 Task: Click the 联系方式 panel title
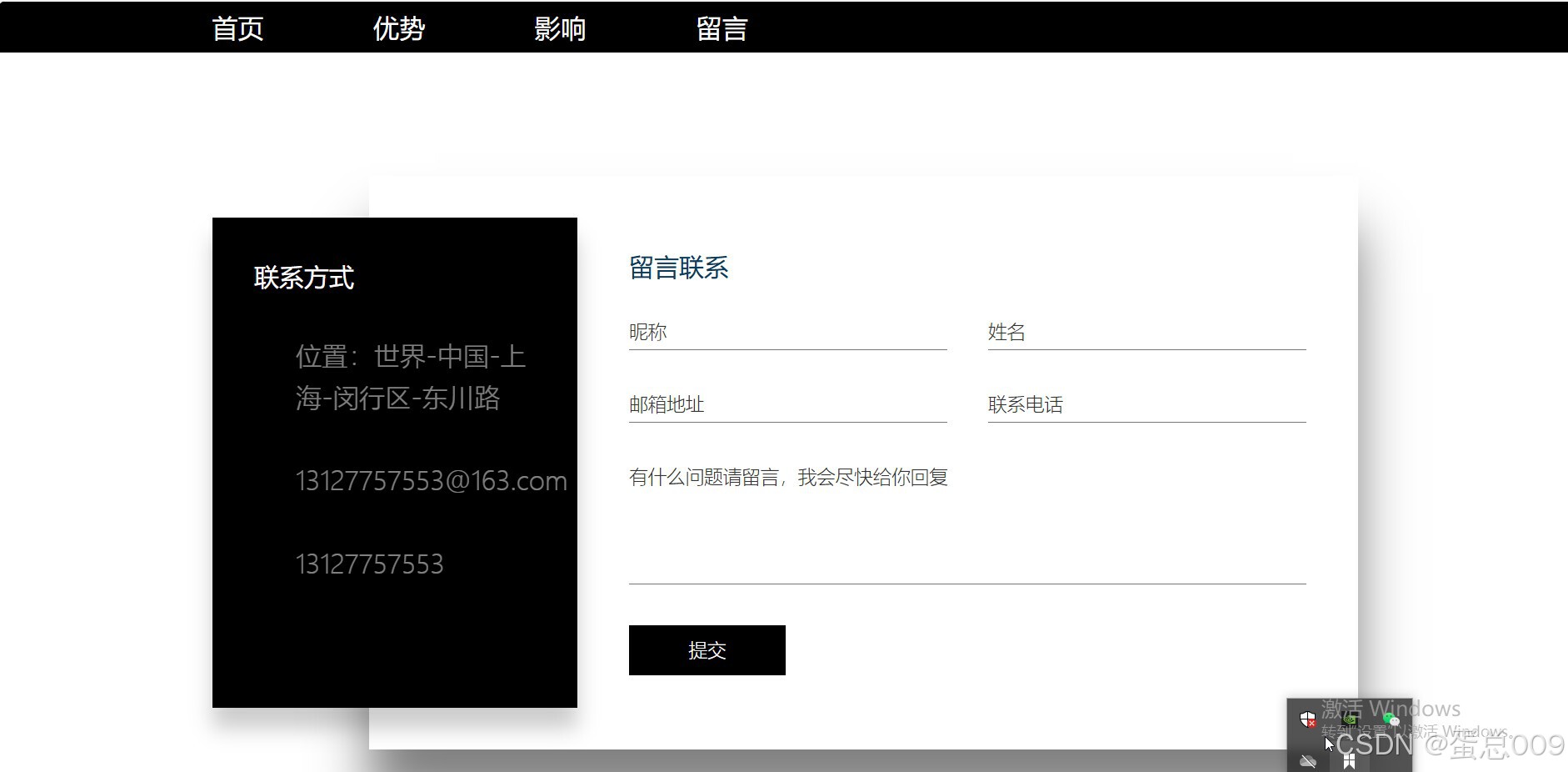[x=304, y=277]
